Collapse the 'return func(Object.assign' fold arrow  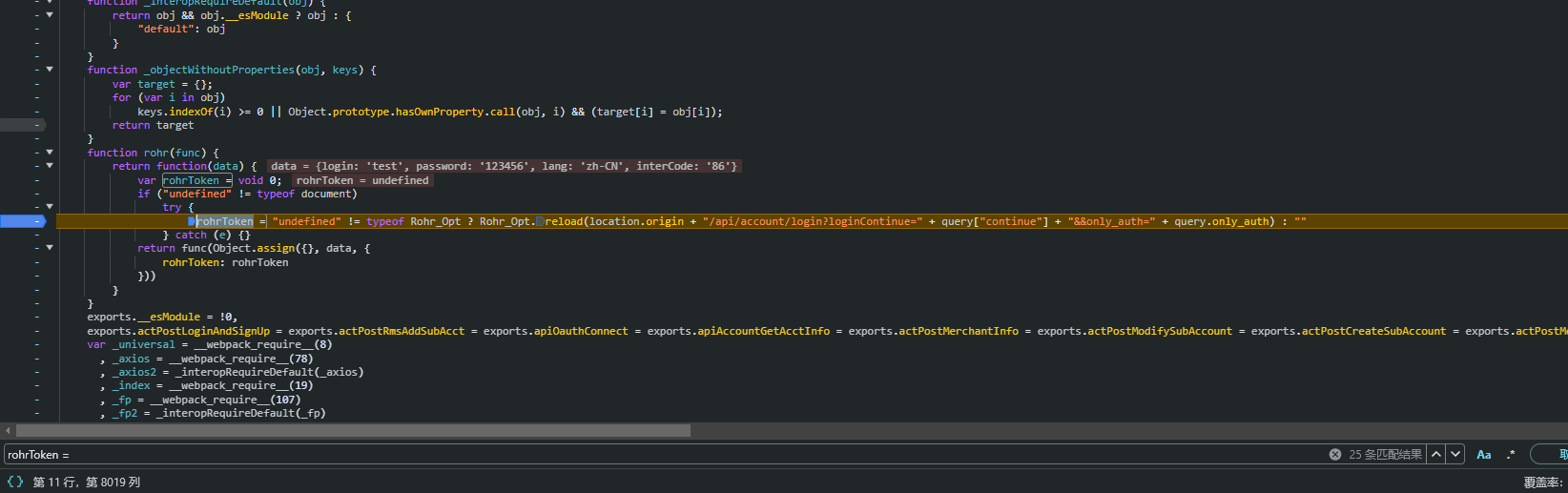coord(50,248)
